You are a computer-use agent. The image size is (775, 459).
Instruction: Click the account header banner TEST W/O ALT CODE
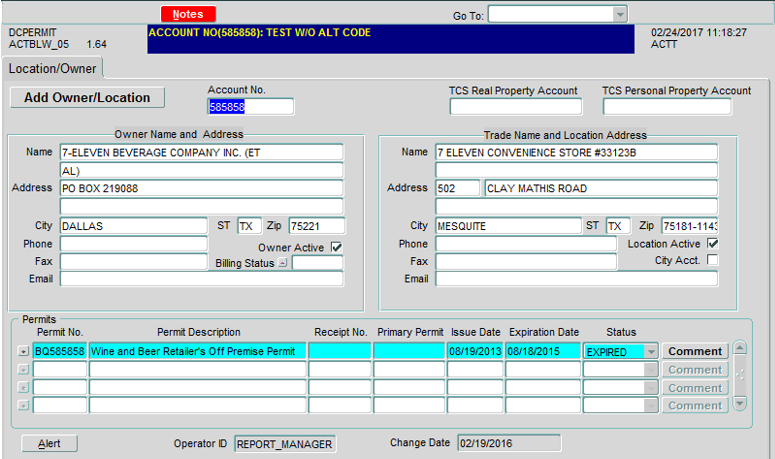(x=390, y=39)
